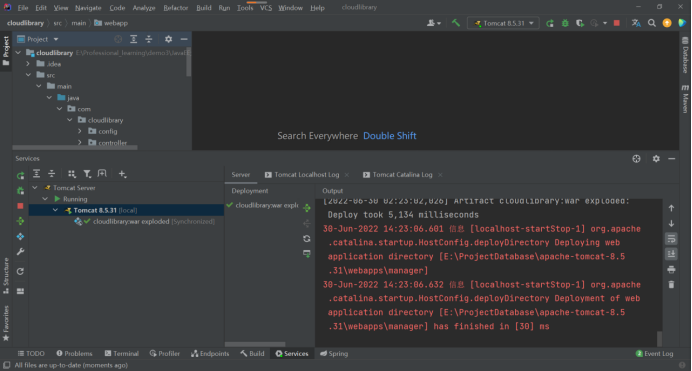Clear all output with trash icon

coord(671,285)
